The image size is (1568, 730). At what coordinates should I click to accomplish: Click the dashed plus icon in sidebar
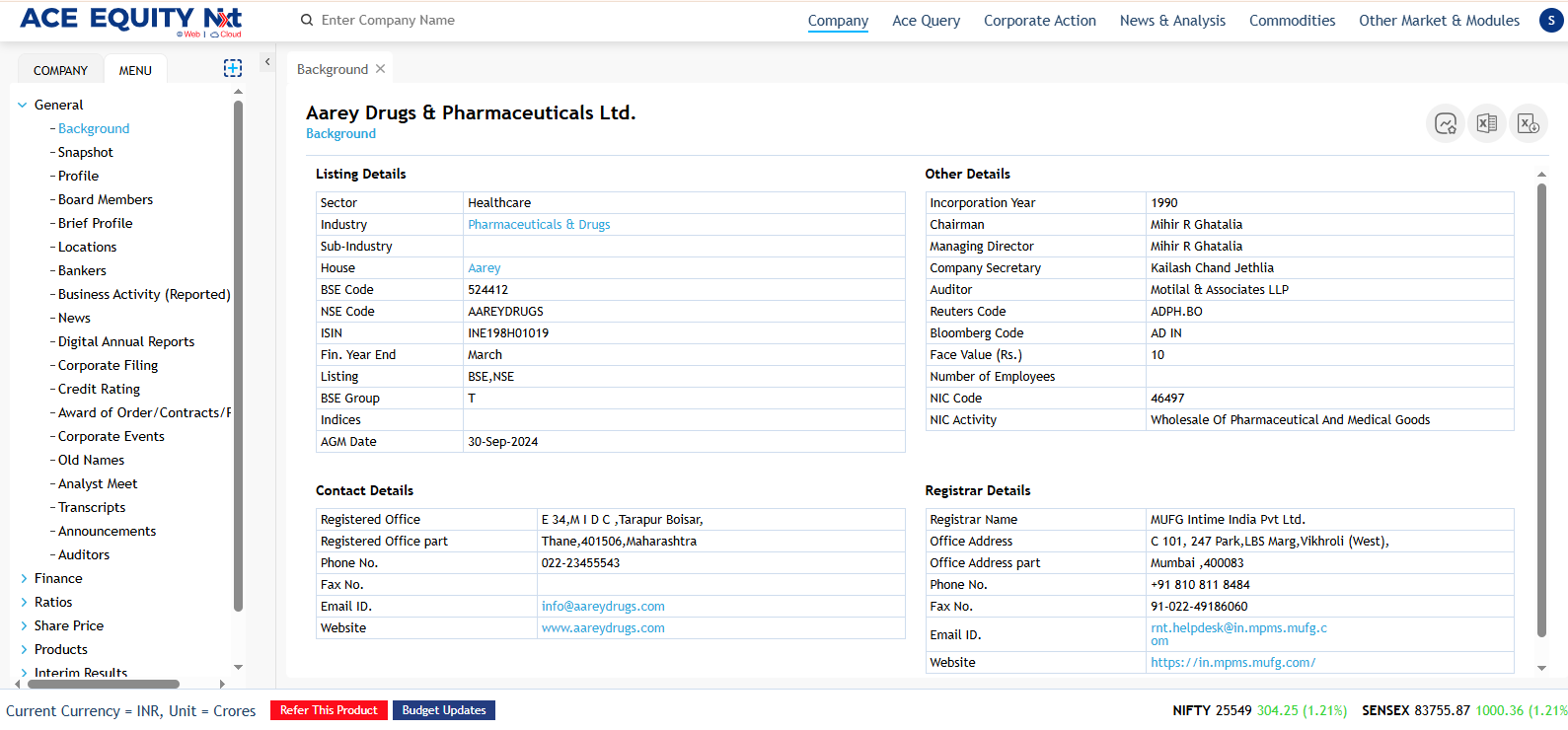click(x=233, y=68)
